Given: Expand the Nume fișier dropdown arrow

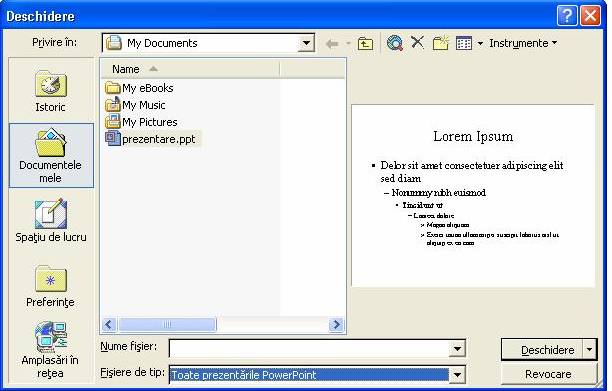Looking at the screenshot, I should pyautogui.click(x=457, y=348).
